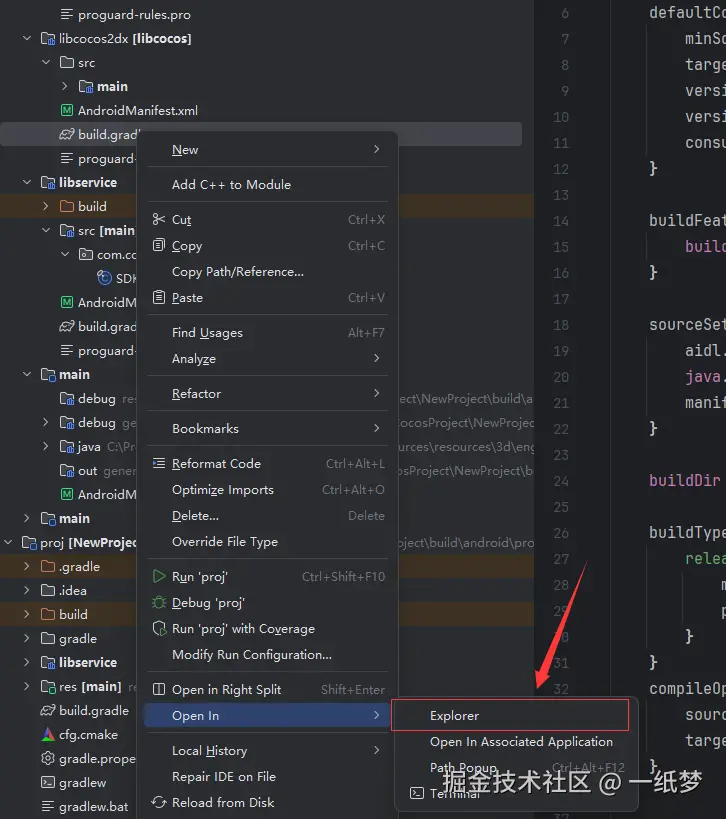
Task: Click the .idea folder icon
Action: coord(48,590)
